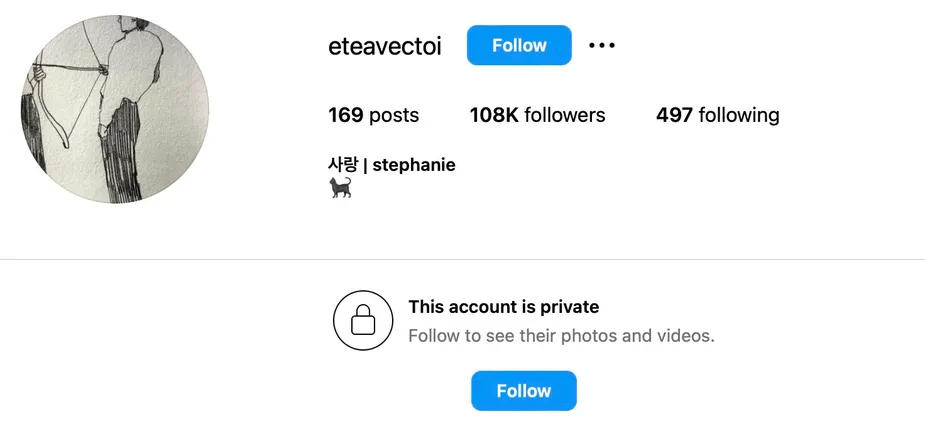Click "Follow to see their photos and videos" text

pyautogui.click(x=562, y=336)
